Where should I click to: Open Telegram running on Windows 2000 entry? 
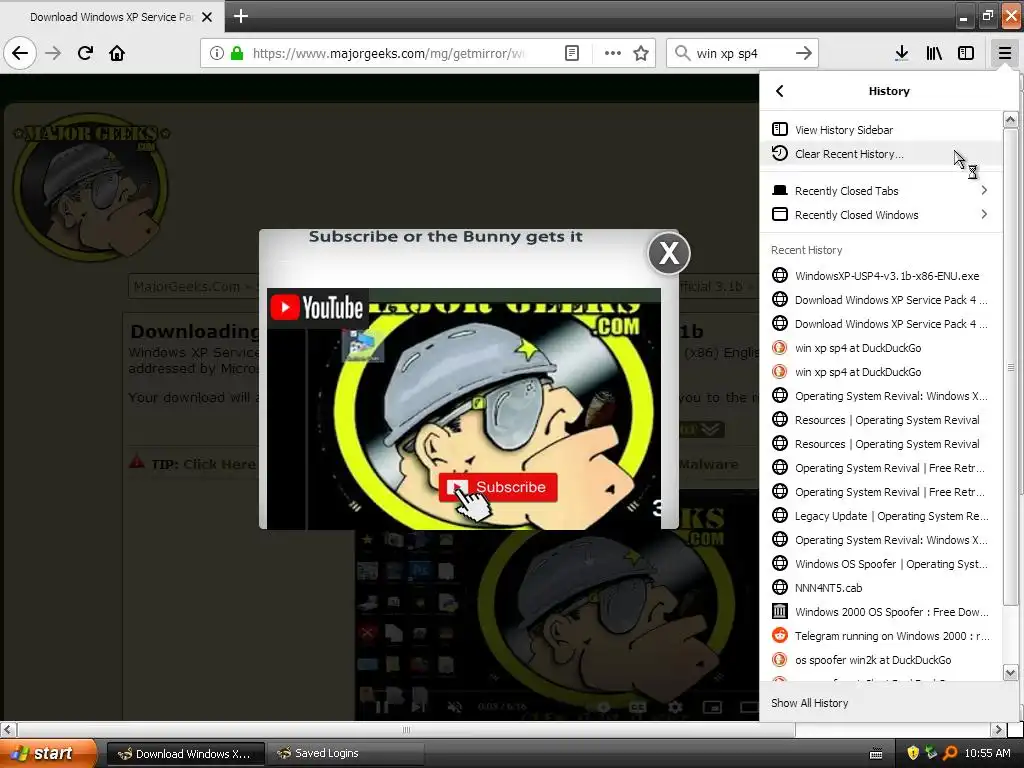click(881, 636)
